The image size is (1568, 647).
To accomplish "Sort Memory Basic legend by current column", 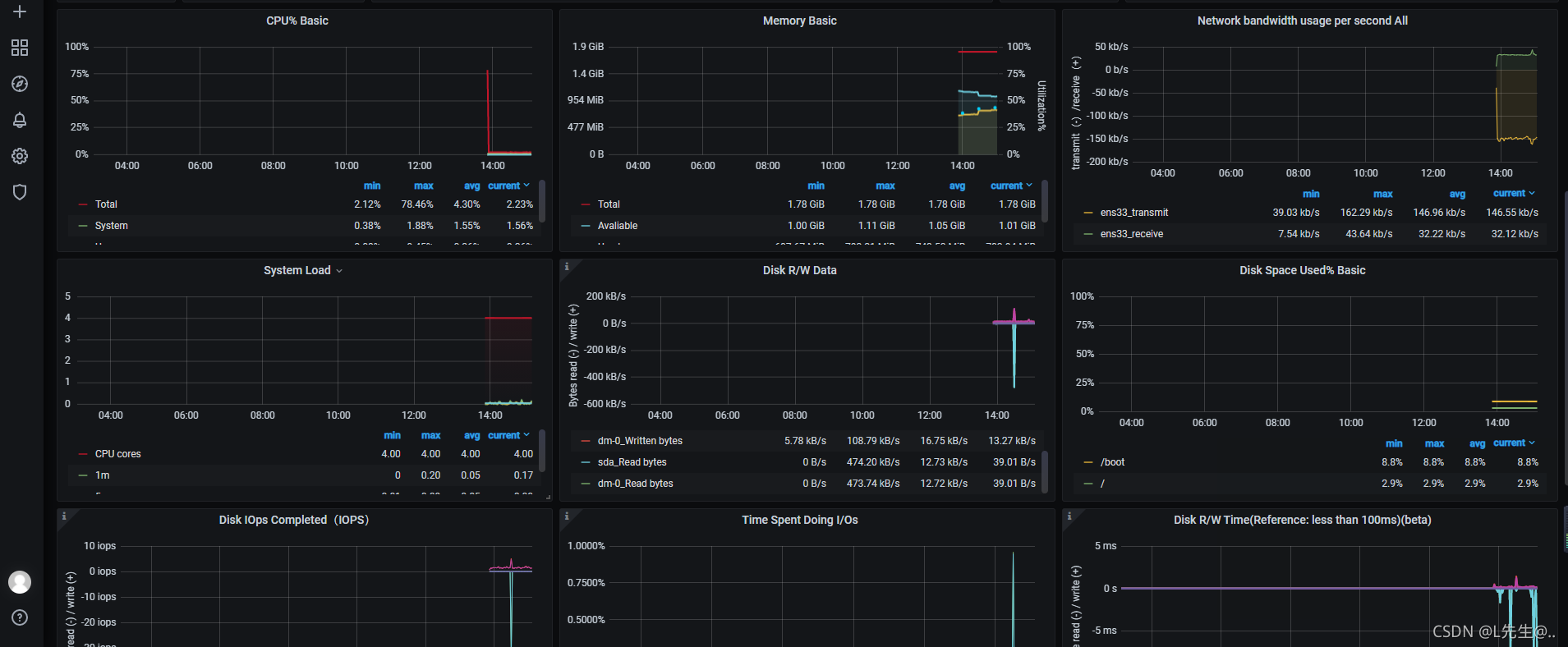I will pos(1011,186).
